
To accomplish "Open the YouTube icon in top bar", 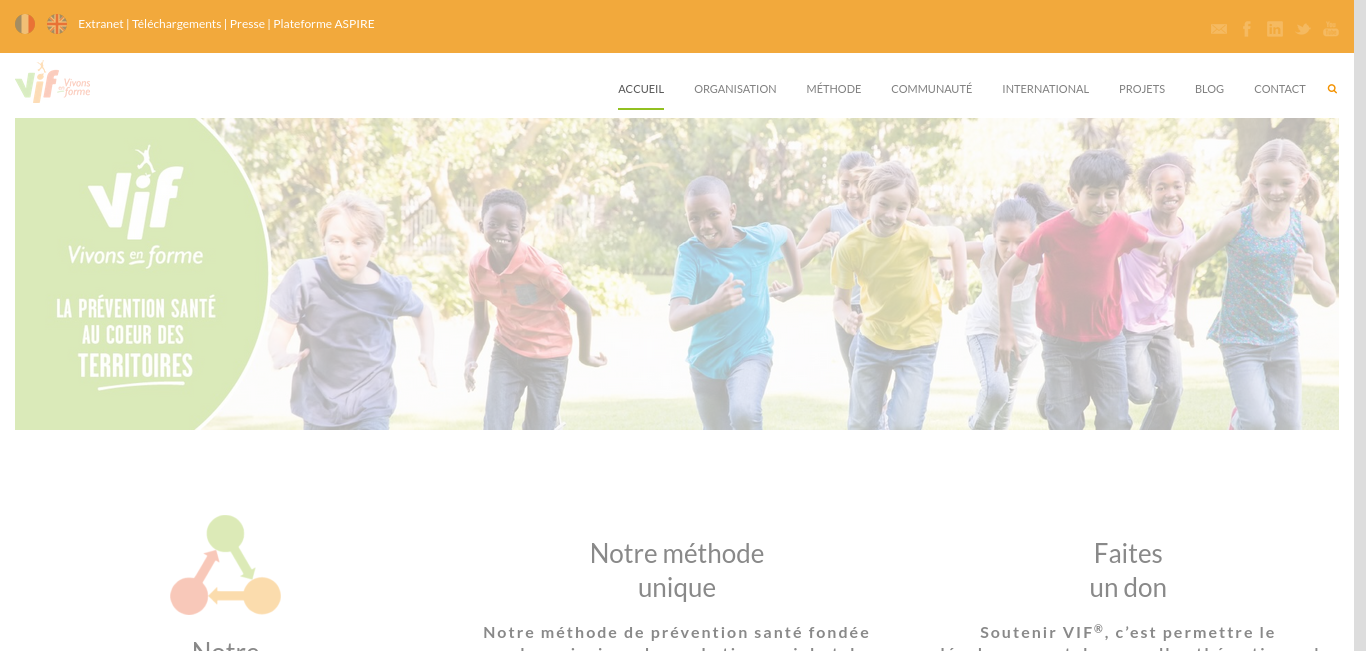I will click(x=1330, y=29).
